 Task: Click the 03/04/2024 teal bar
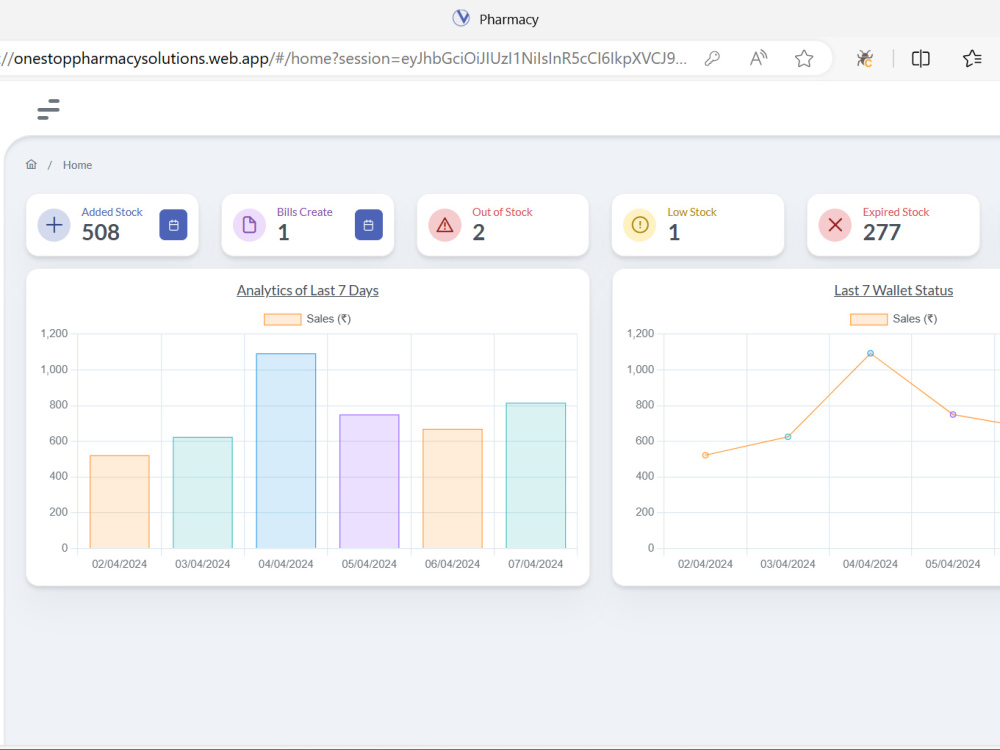203,493
